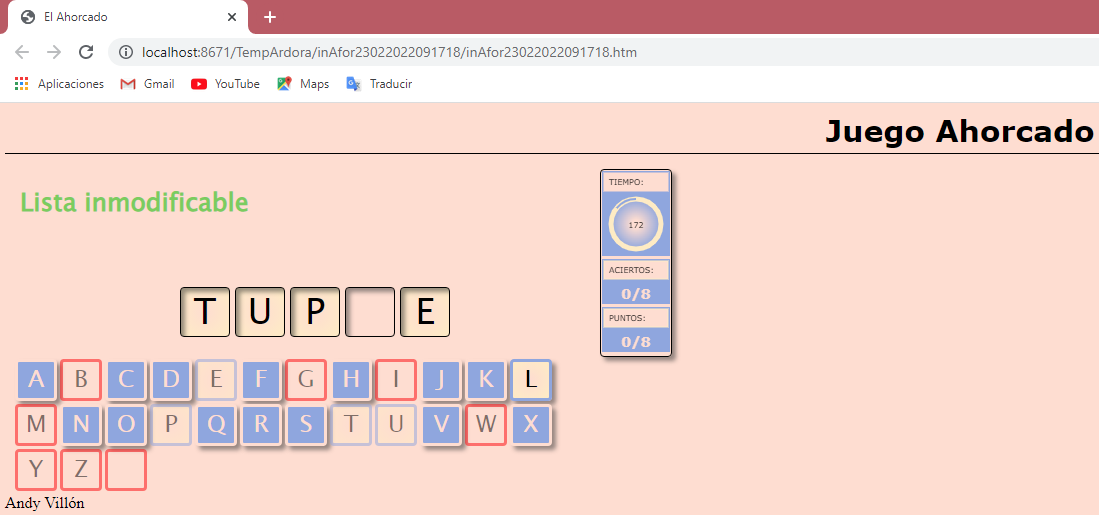
Task: Click the circular countdown timer showing 172
Action: [x=636, y=224]
